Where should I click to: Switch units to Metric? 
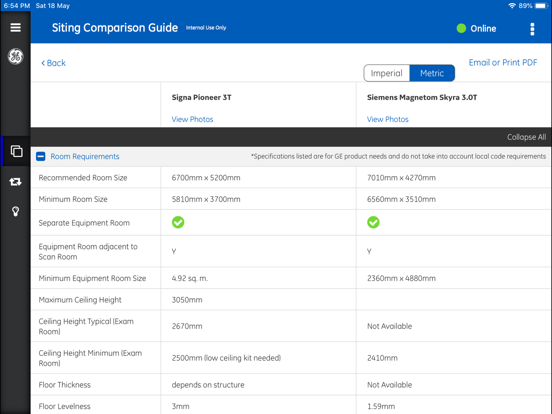[432, 73]
